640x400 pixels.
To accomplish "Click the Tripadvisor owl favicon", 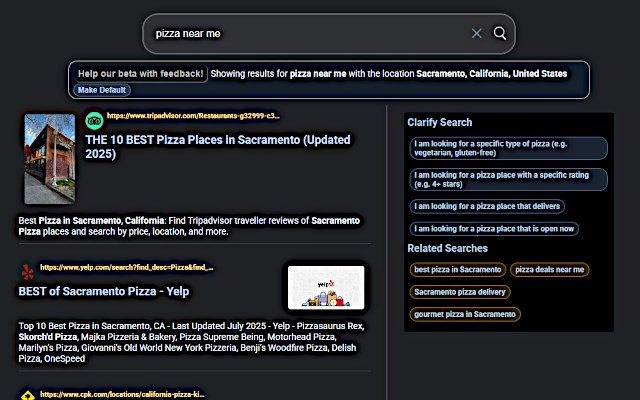I will tap(94, 121).
